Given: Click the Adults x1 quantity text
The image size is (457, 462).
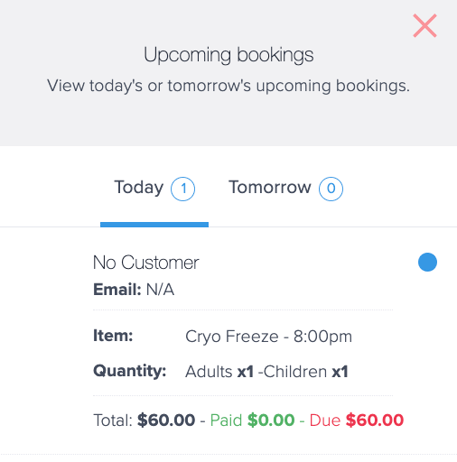Looking at the screenshot, I should pos(219,371).
